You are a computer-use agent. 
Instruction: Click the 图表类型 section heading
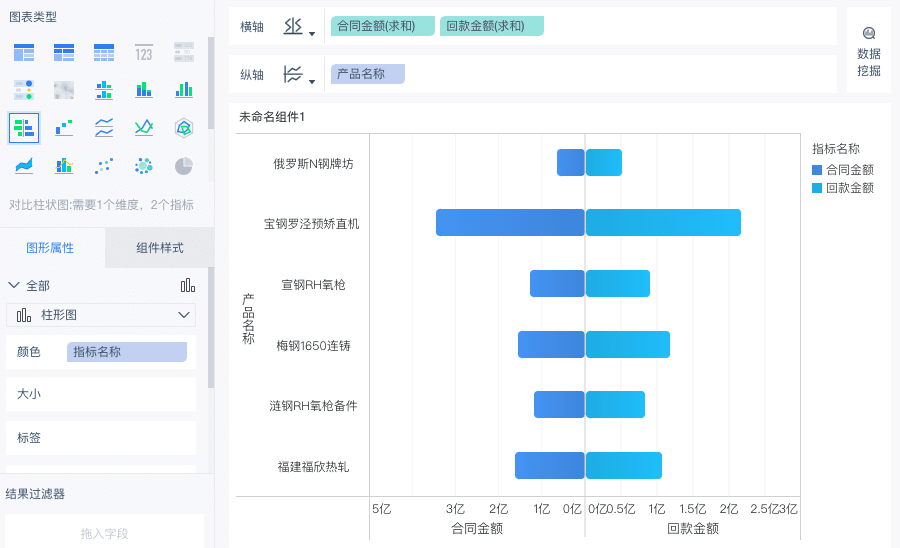(x=33, y=17)
